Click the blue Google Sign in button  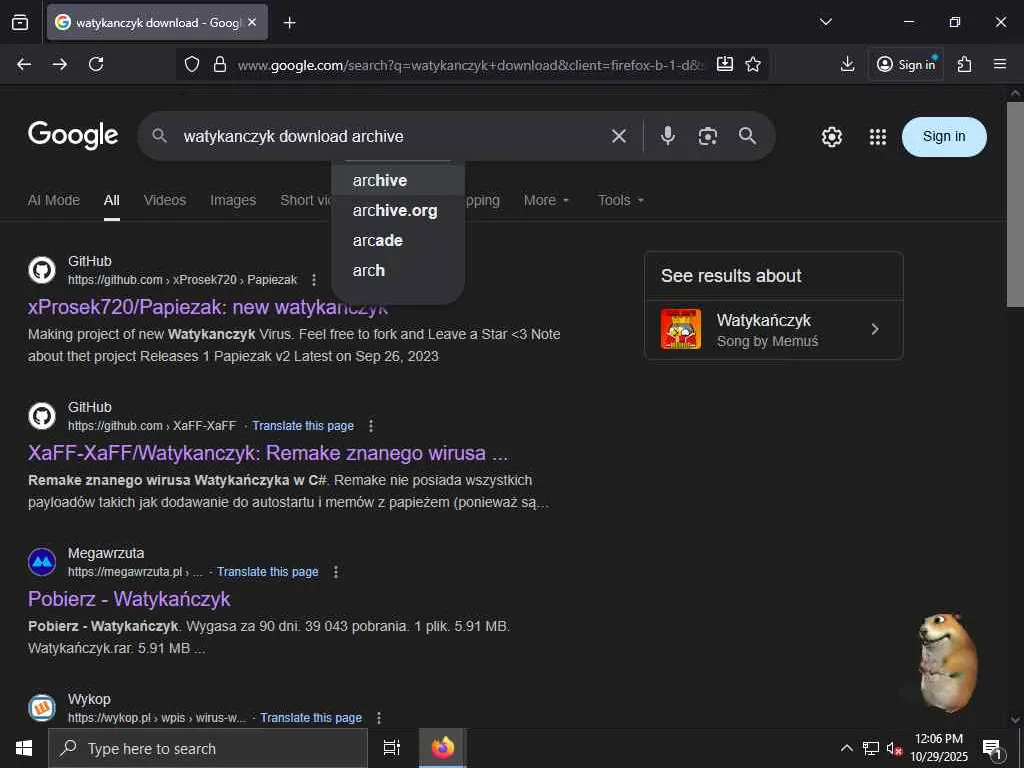[x=944, y=136]
